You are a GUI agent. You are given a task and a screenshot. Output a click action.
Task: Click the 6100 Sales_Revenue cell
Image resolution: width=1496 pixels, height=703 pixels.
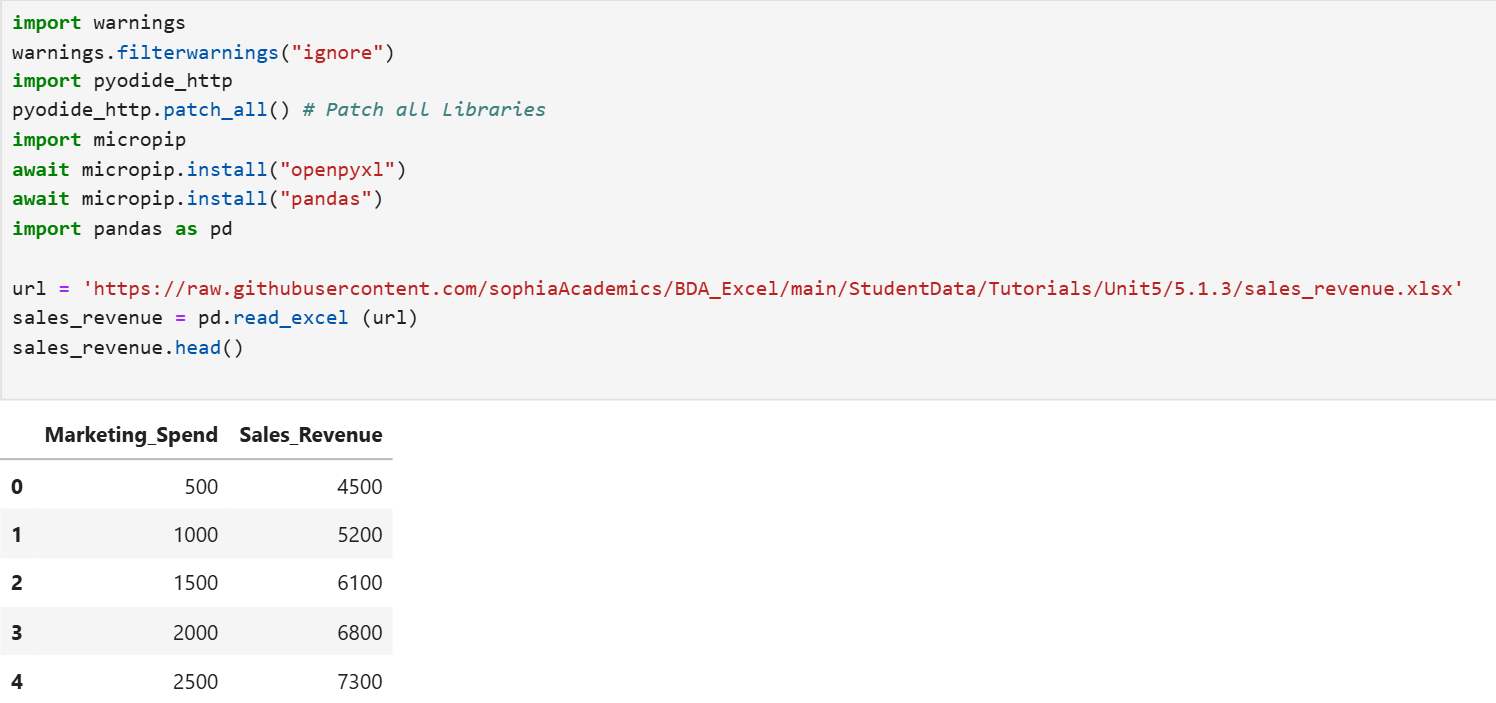(x=360, y=583)
